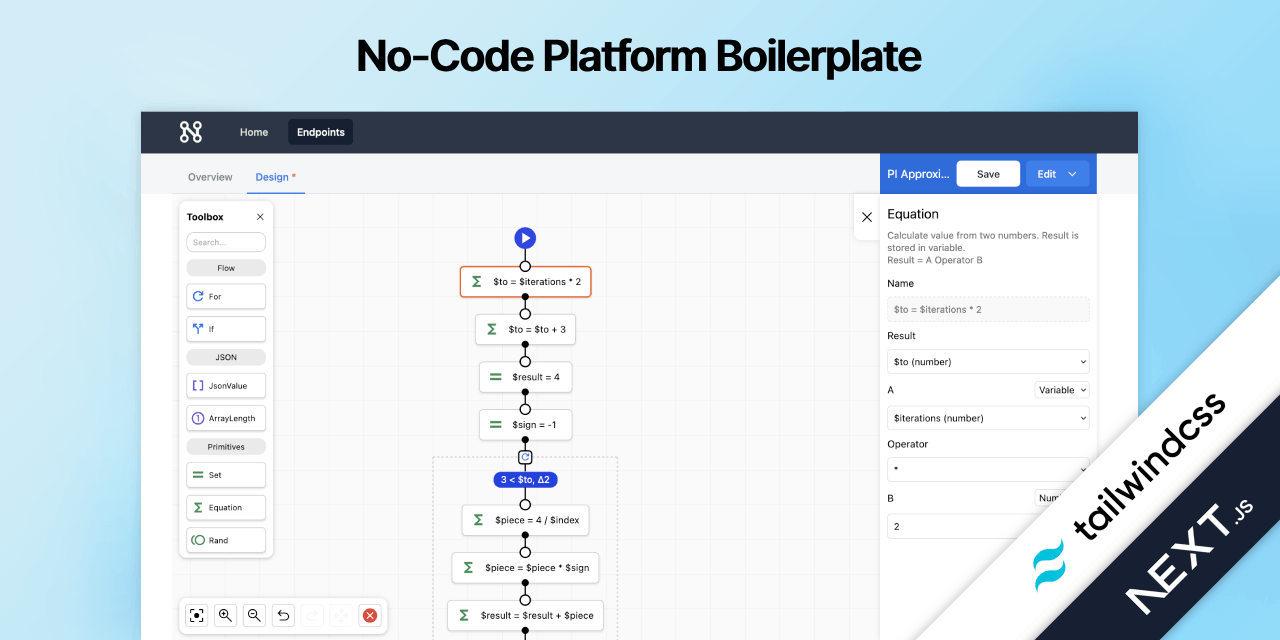
Task: Click the blue start play node
Action: point(525,238)
